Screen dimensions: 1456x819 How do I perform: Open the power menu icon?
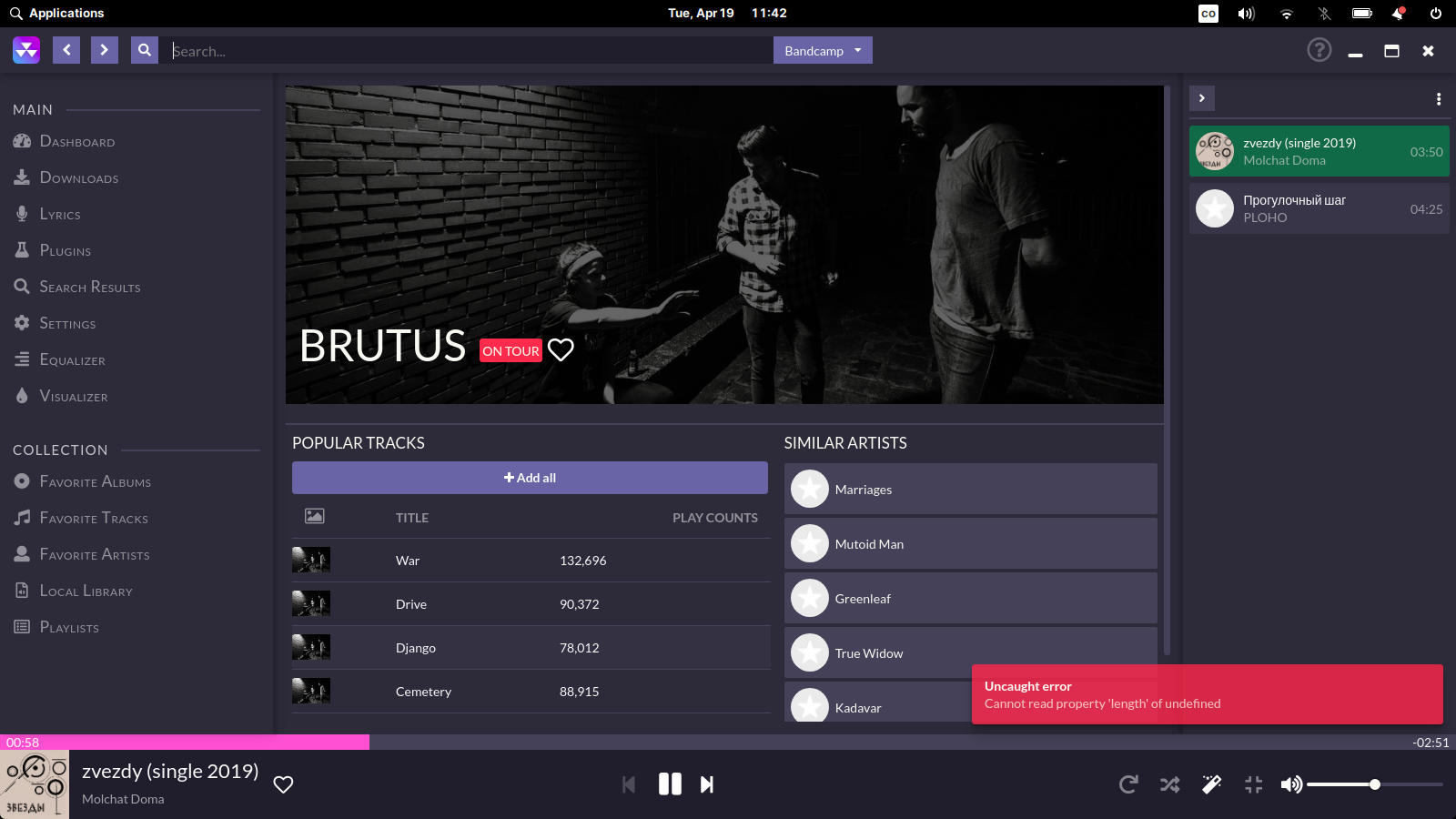tap(1436, 14)
